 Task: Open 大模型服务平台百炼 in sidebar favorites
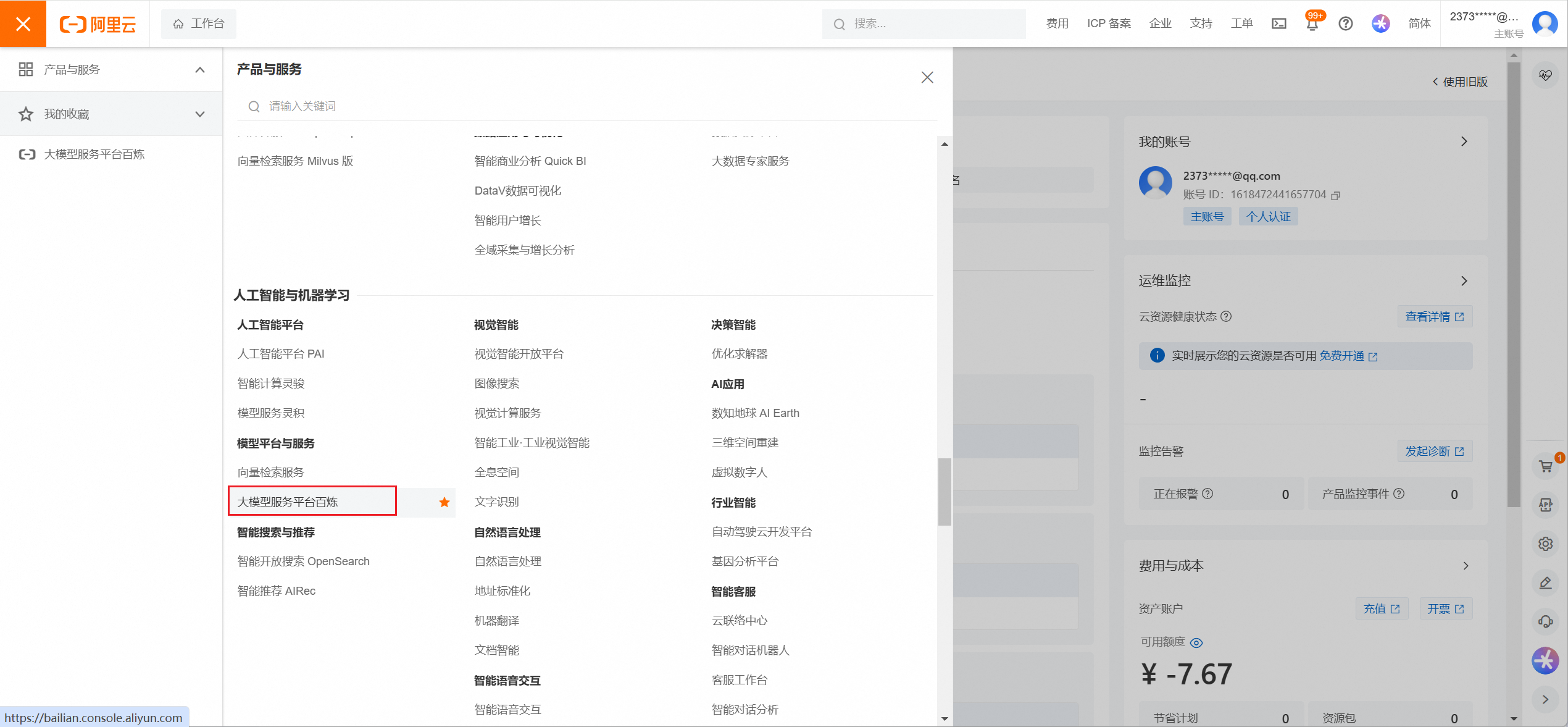(x=94, y=154)
